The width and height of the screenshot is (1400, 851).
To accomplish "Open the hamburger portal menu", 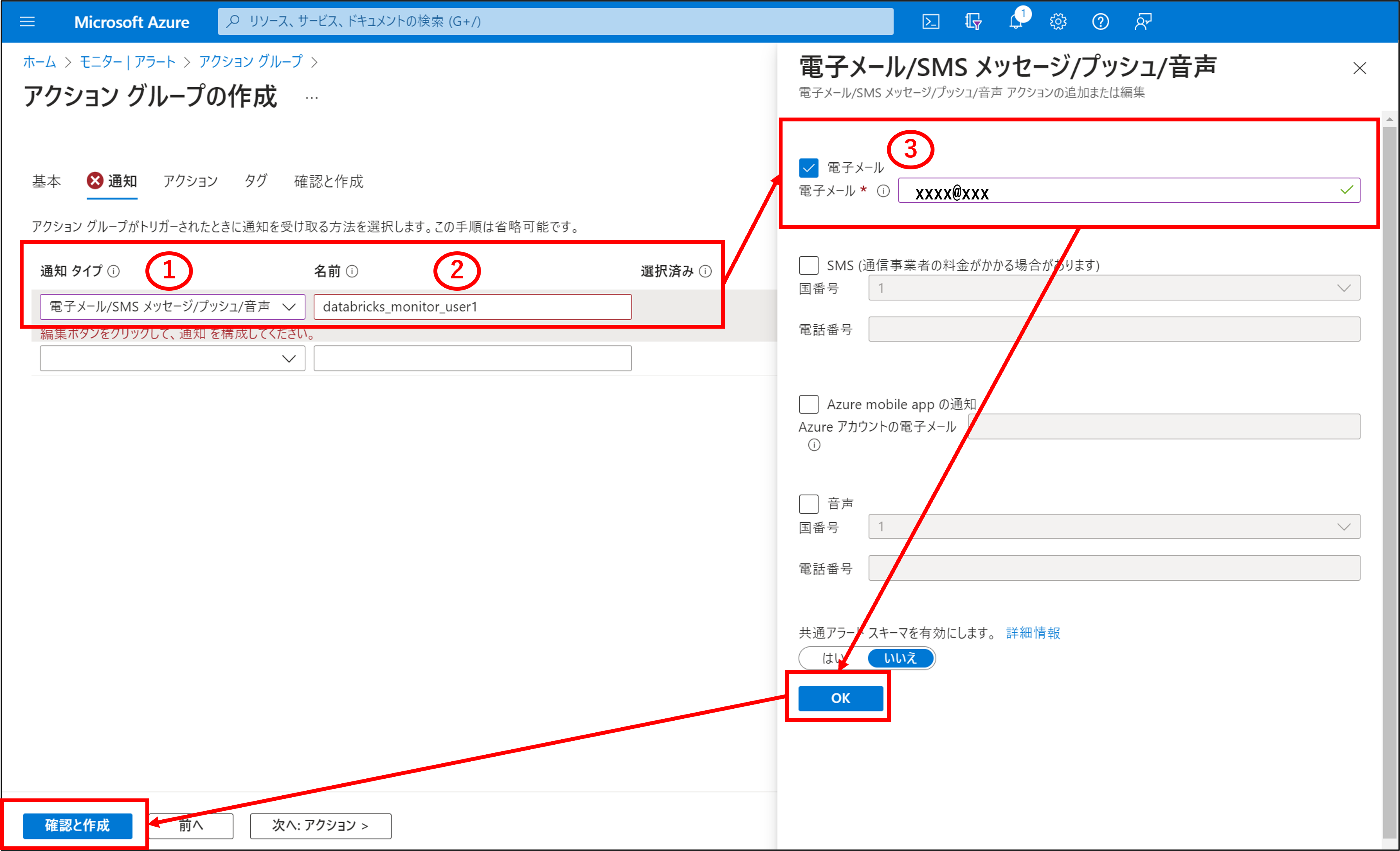I will pyautogui.click(x=27, y=22).
